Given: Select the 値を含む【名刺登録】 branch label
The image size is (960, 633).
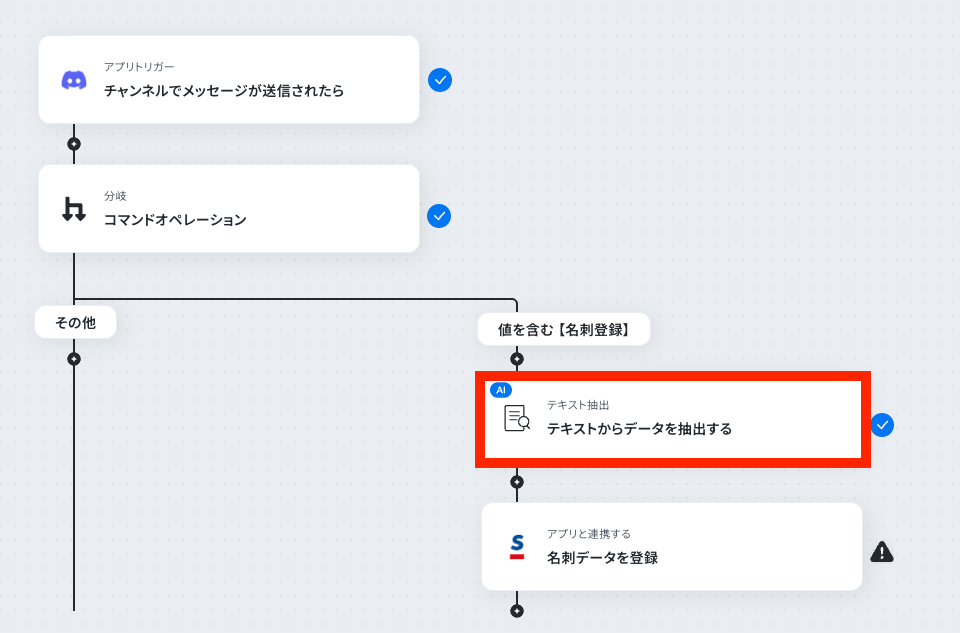Looking at the screenshot, I should coord(564,329).
